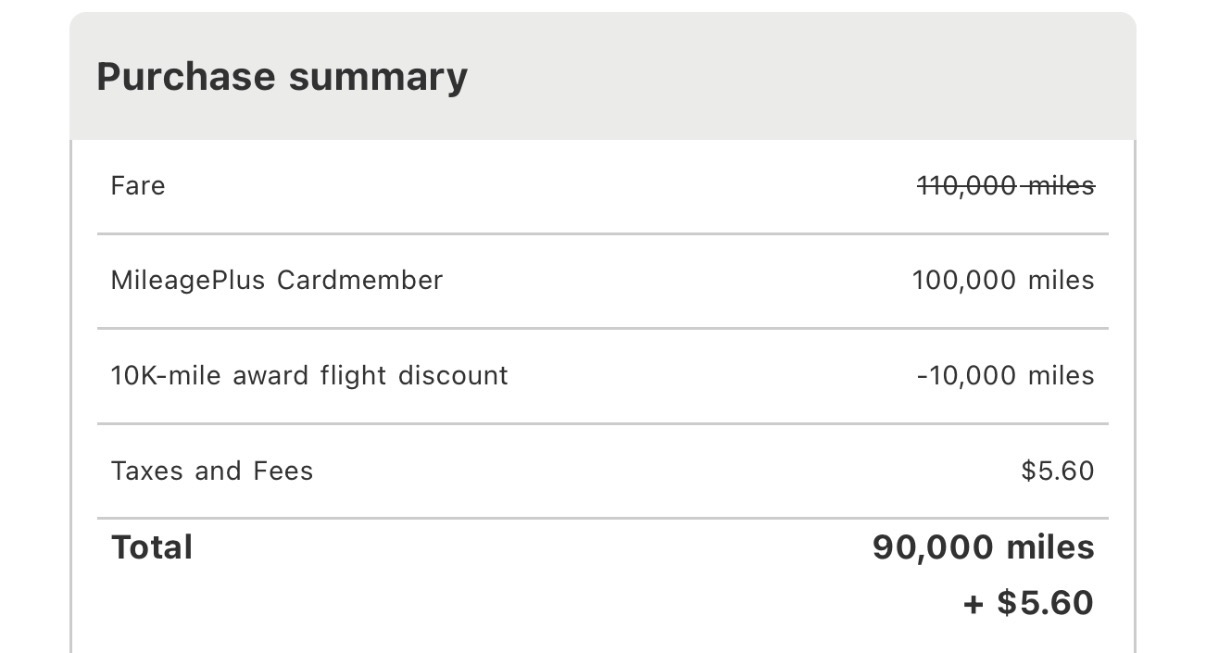Click the divider line beneath the Fare row

coord(602,234)
